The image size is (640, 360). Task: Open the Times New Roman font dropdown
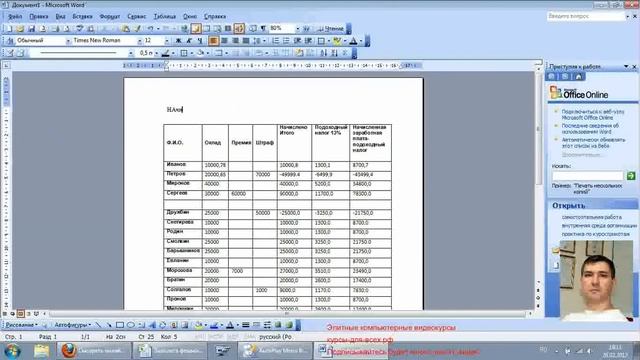click(x=139, y=41)
